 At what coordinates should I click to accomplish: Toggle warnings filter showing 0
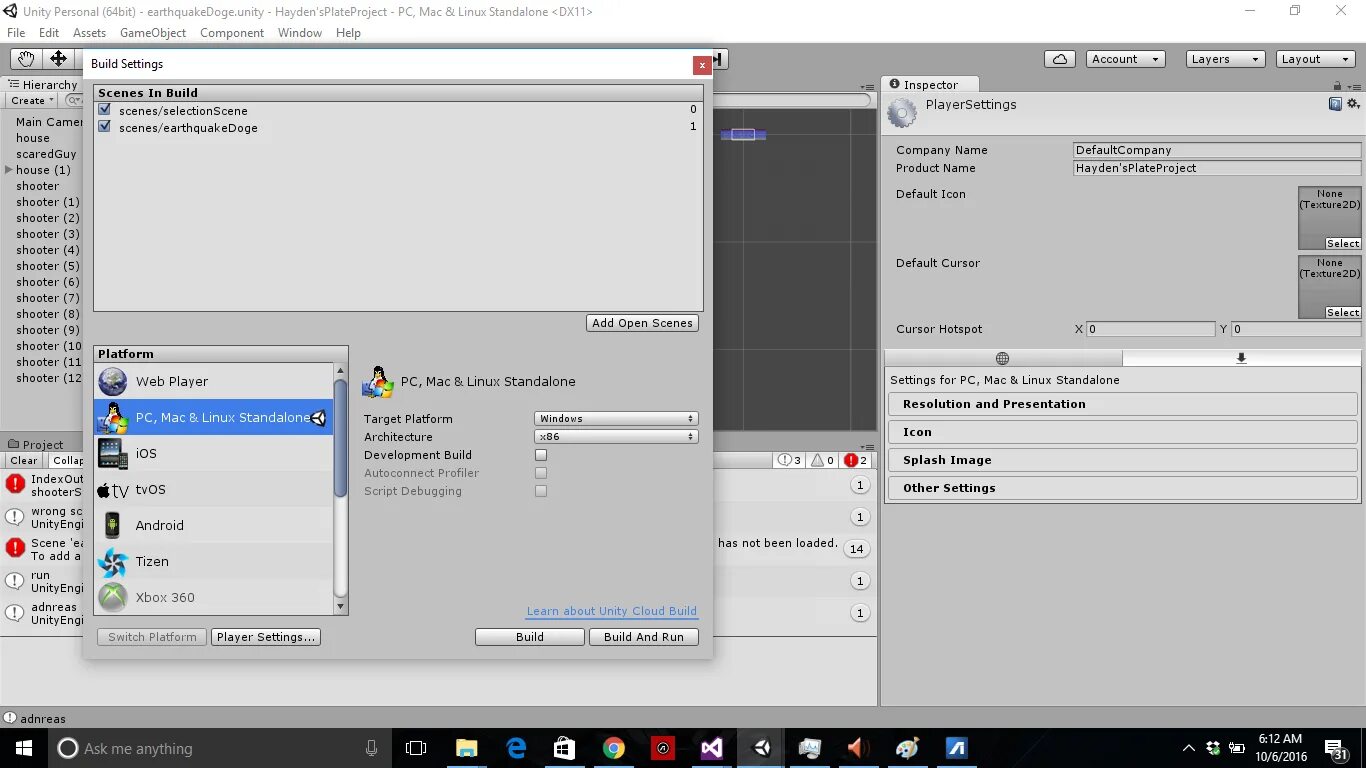(x=822, y=460)
